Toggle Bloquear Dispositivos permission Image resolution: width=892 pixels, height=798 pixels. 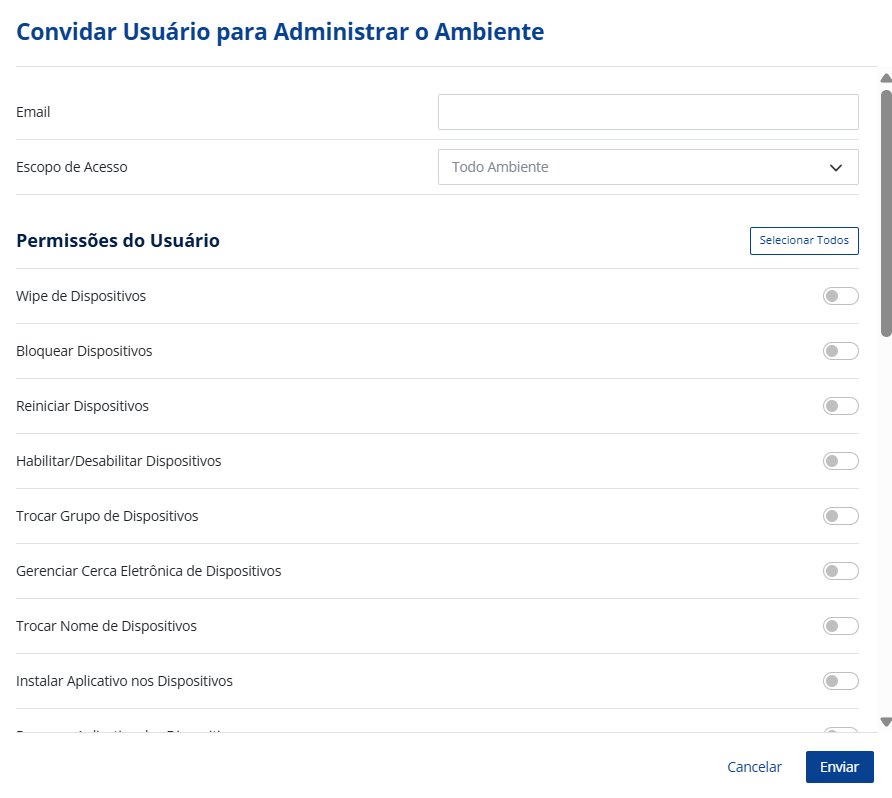(840, 351)
